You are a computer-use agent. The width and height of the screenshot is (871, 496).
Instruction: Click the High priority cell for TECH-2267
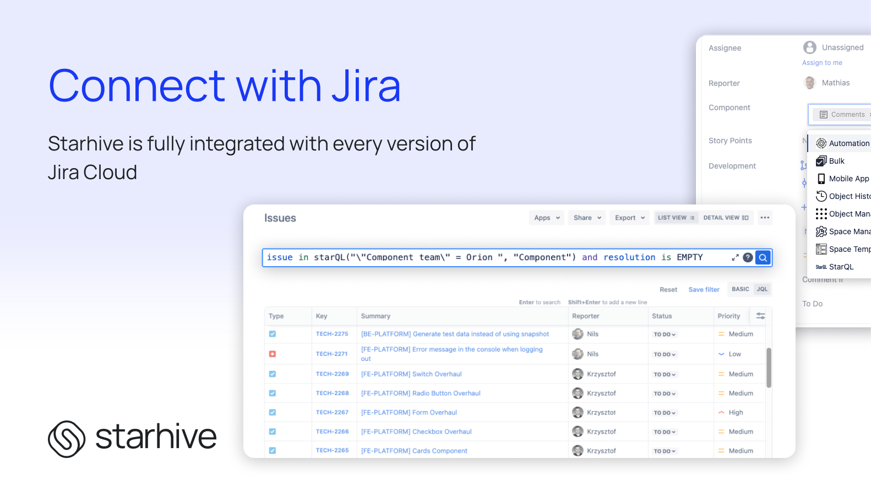(730, 413)
